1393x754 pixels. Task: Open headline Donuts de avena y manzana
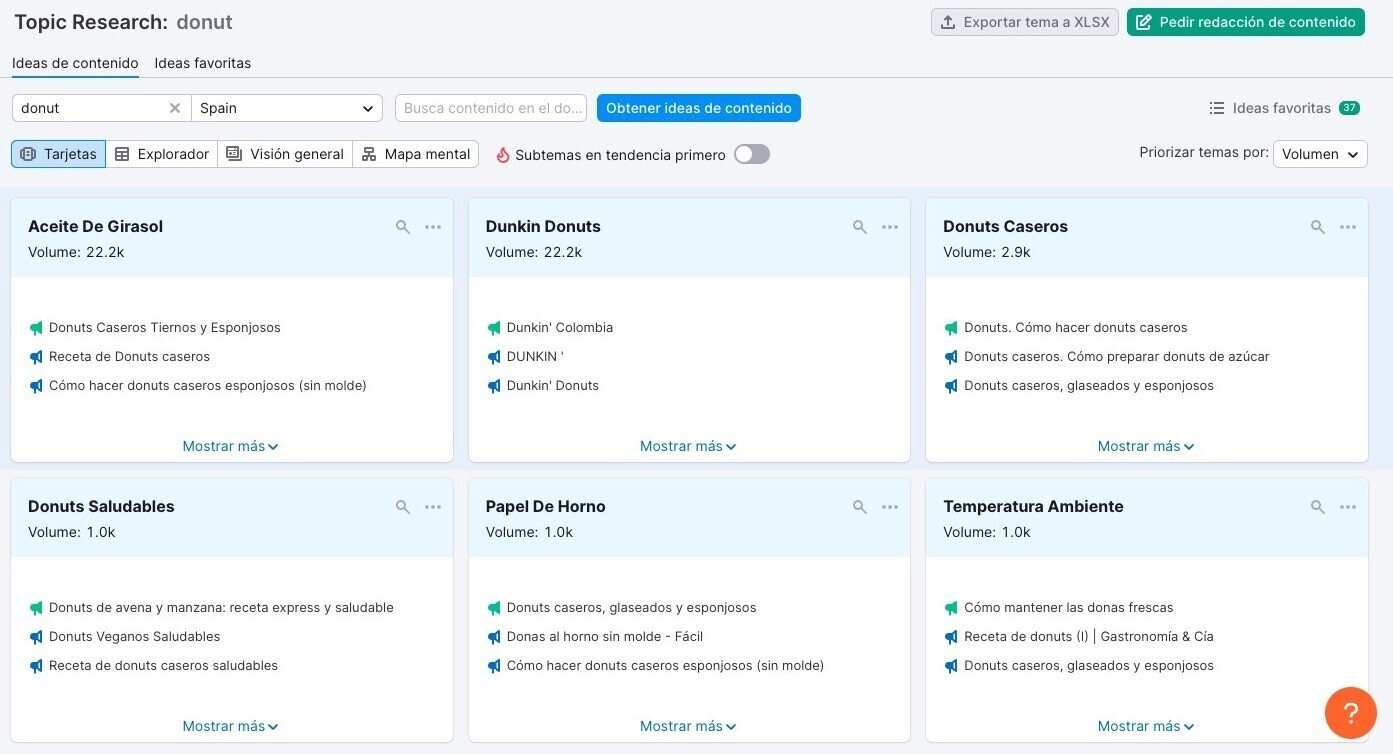(x=221, y=608)
